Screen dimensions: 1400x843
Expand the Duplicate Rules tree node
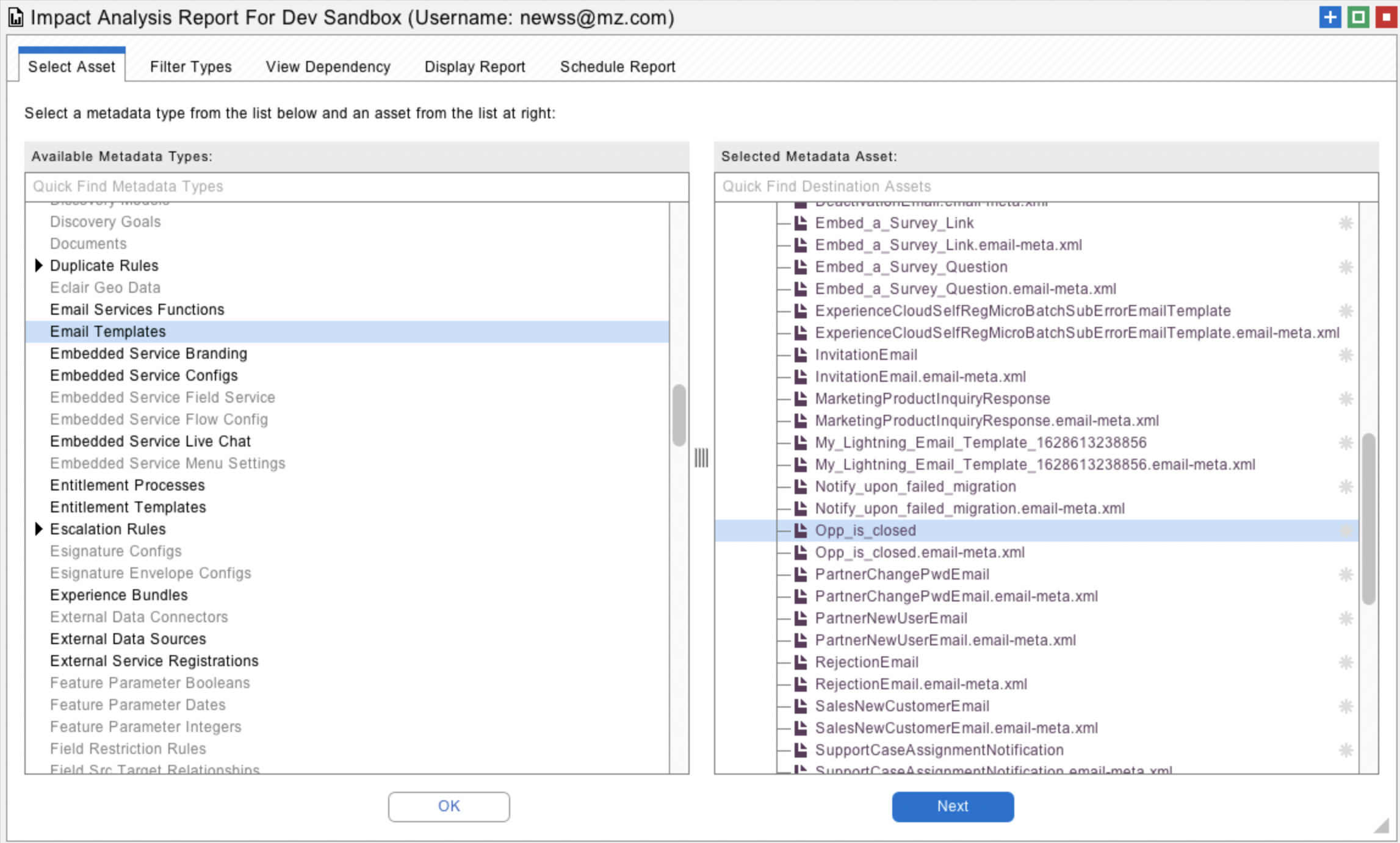click(x=38, y=265)
